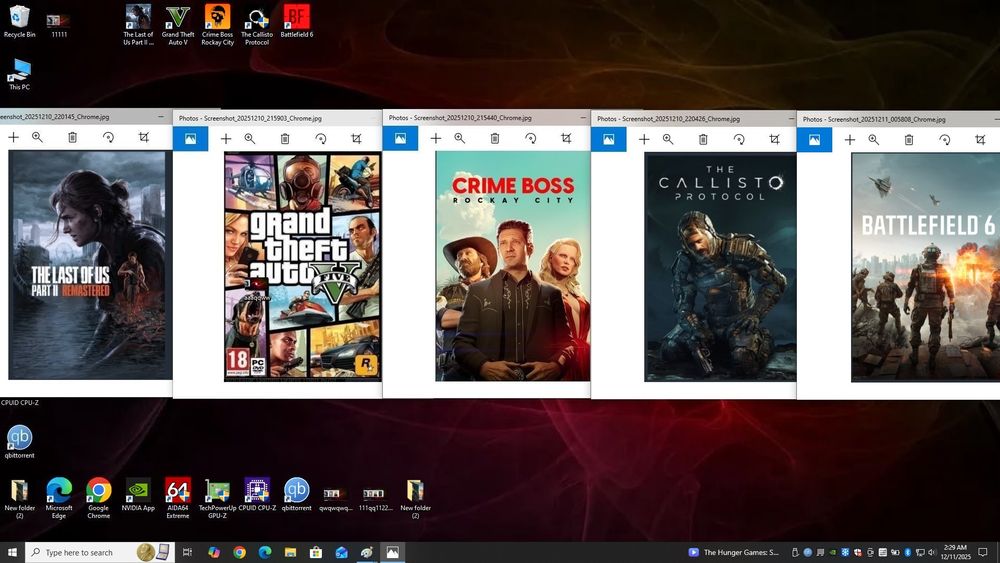Delete the Grand Theft Auto V screenshot using the trash icon
Viewport: 1000px width, 563px height.
pyautogui.click(x=285, y=139)
